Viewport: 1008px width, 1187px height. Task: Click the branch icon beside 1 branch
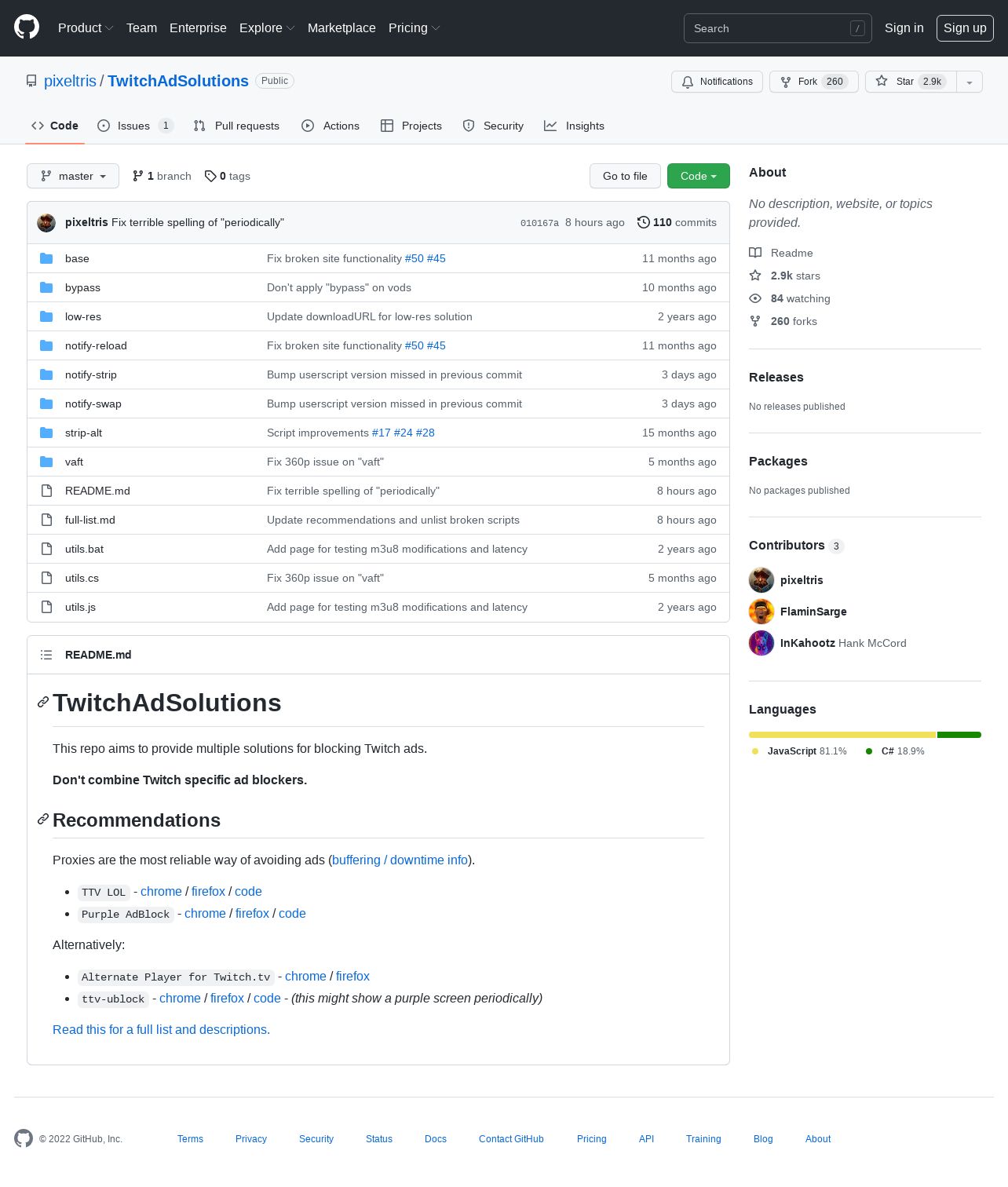(138, 176)
